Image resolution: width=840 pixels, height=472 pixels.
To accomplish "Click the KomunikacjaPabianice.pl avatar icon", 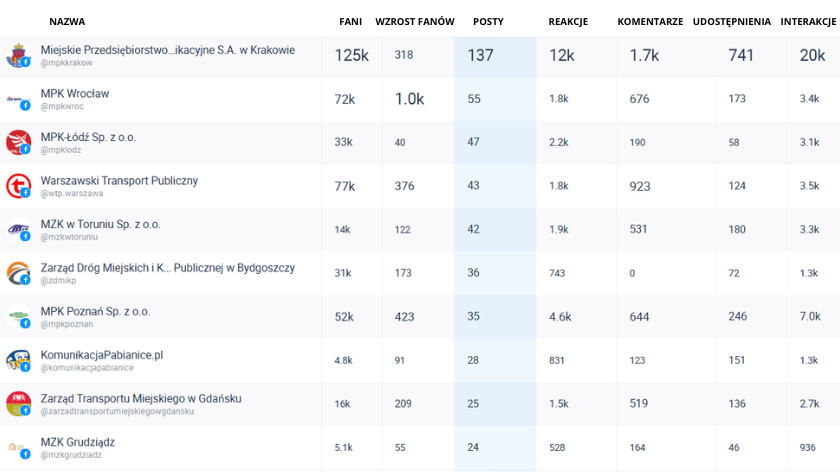I will pyautogui.click(x=18, y=360).
